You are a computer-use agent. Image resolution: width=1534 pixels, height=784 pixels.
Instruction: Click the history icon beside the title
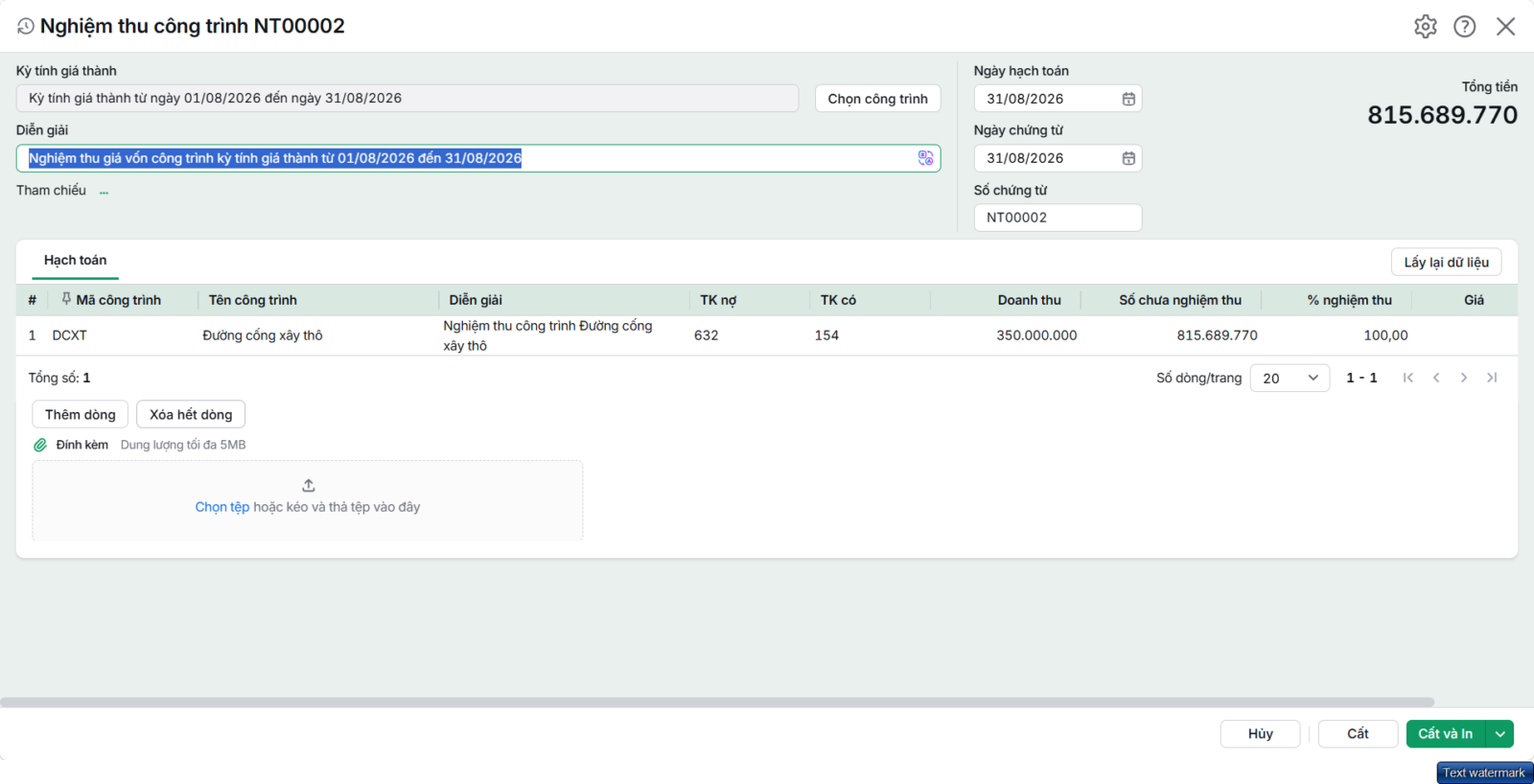tap(26, 27)
